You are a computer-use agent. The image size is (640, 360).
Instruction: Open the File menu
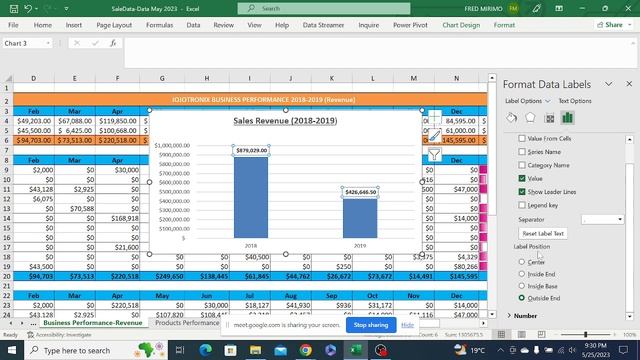(13, 25)
